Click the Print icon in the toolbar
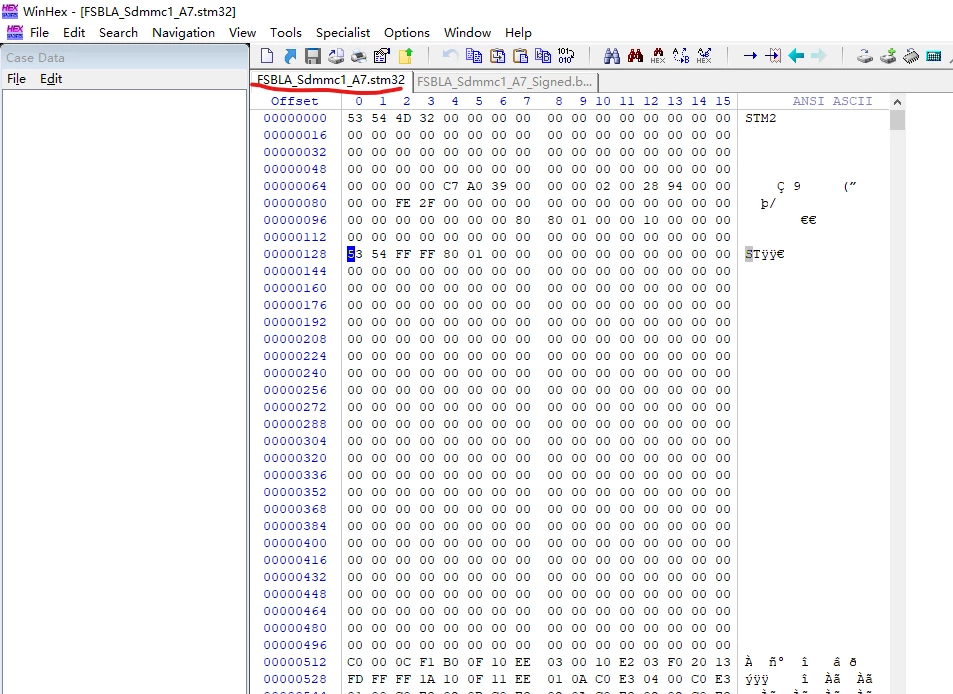Screen dimensions: 953x694 point(359,56)
